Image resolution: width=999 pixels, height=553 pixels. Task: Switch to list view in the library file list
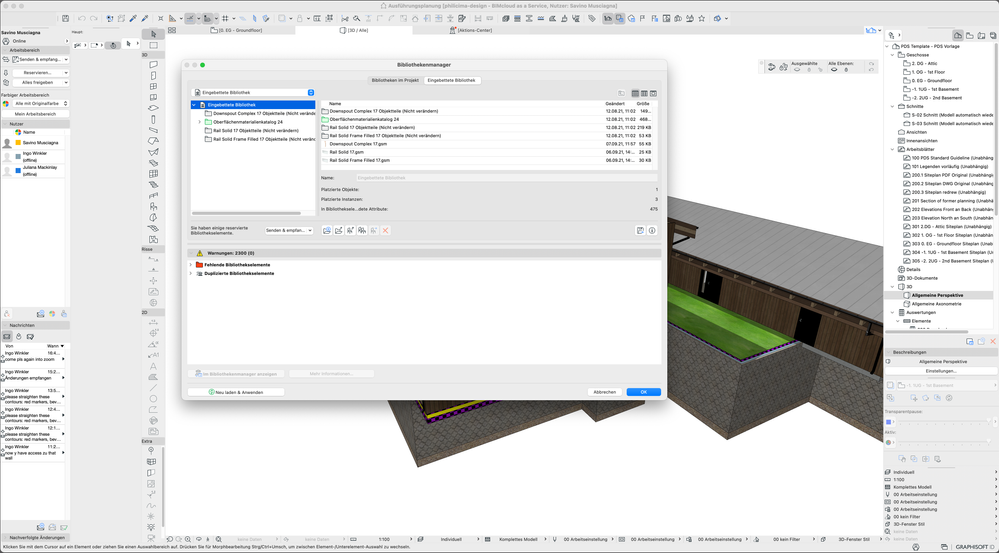tap(635, 93)
